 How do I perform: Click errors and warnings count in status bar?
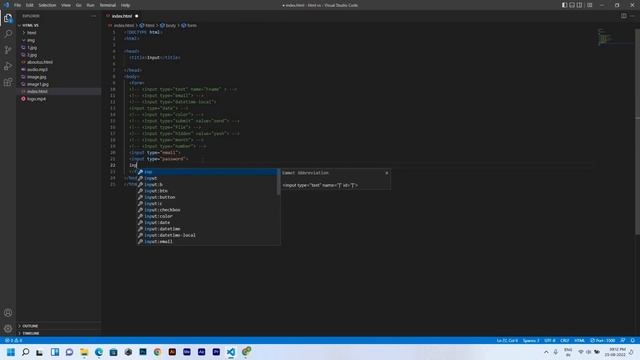click(13, 340)
